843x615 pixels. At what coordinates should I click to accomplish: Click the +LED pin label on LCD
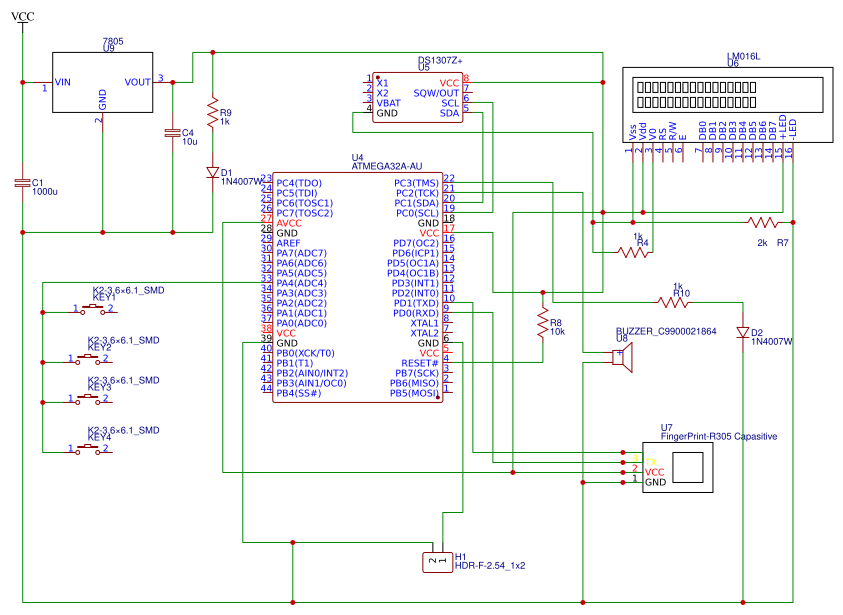(783, 128)
